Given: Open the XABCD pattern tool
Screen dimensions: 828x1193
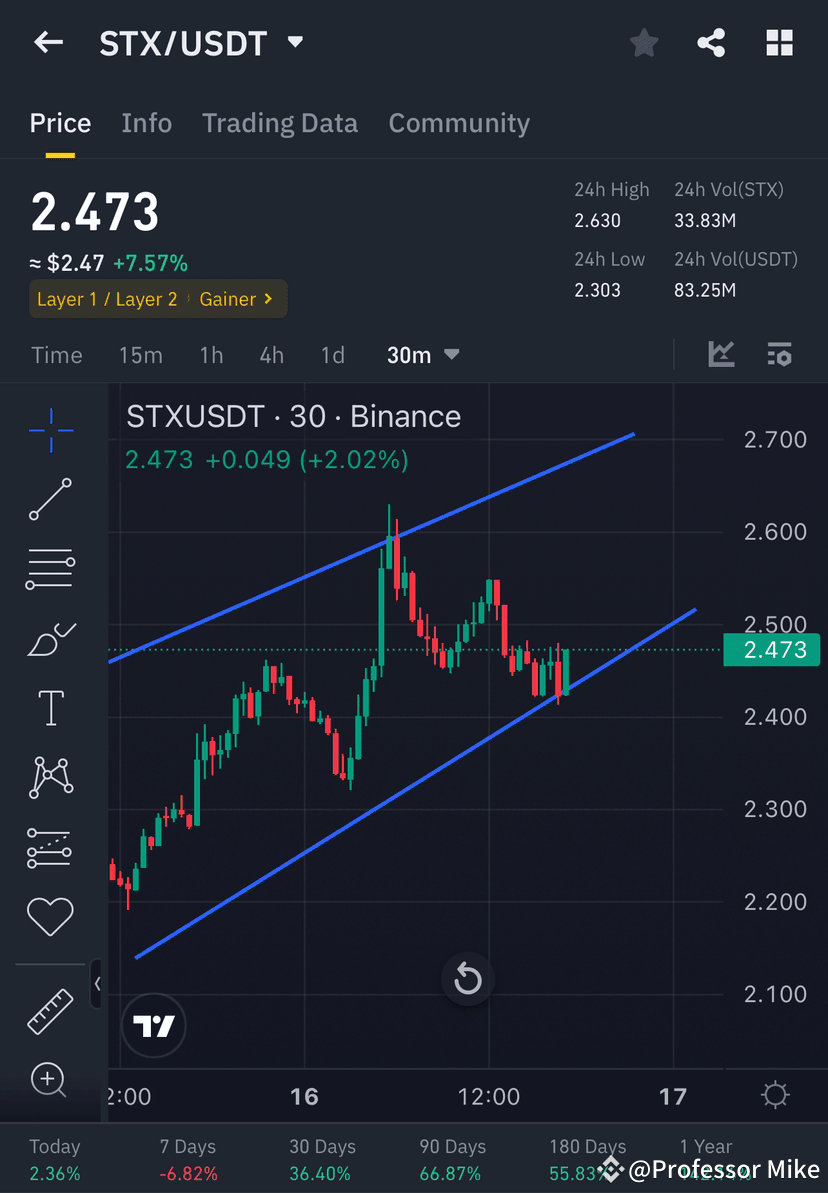Looking at the screenshot, I should pos(50,776).
